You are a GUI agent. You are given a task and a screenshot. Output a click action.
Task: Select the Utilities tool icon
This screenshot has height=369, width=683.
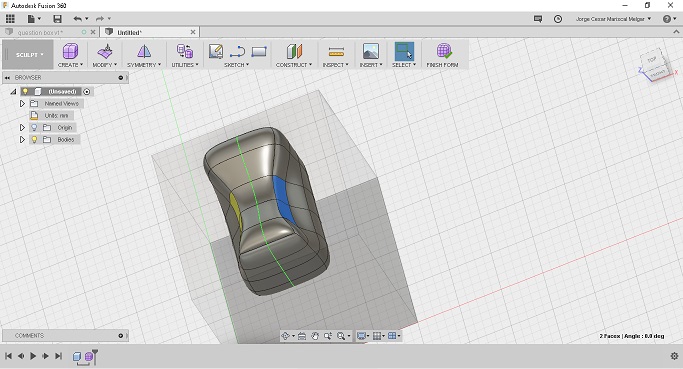point(185,51)
